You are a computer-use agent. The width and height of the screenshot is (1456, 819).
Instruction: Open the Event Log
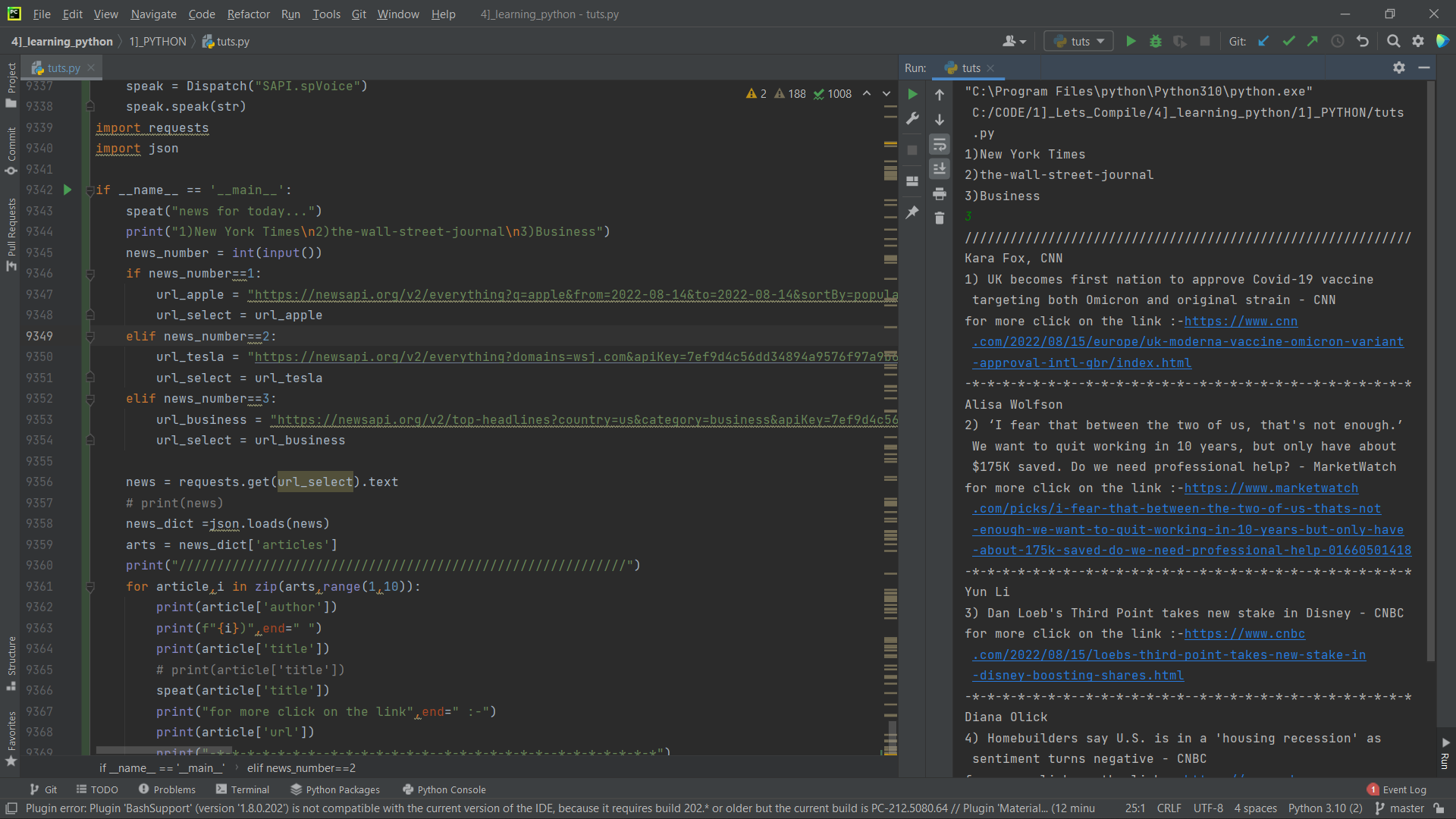[x=1397, y=789]
